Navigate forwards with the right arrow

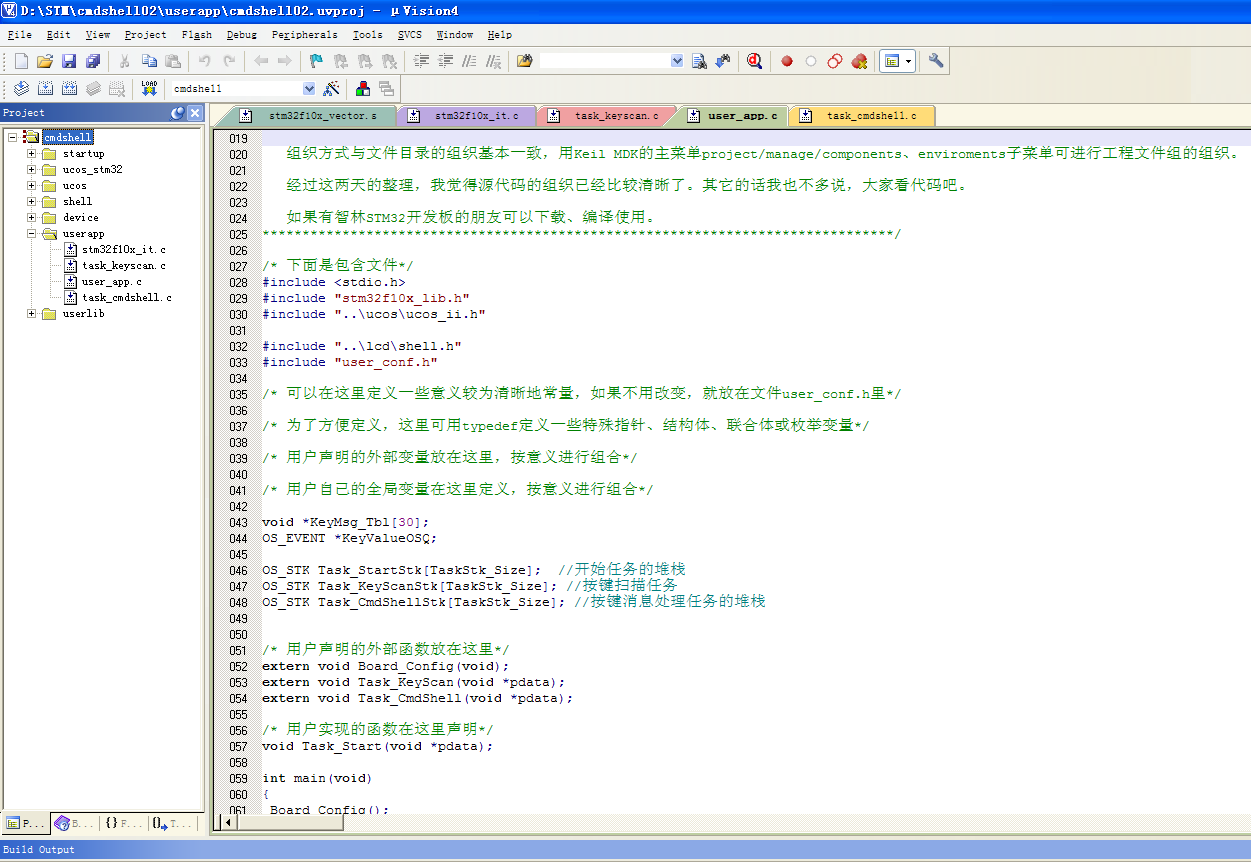tap(285, 61)
